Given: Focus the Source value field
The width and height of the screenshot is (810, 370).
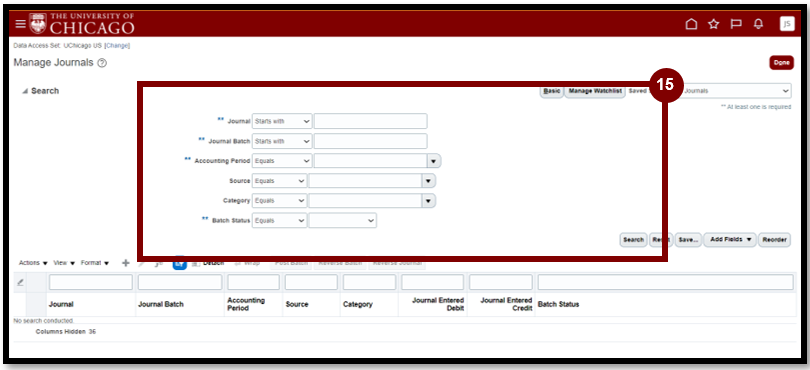Looking at the screenshot, I should click(x=365, y=181).
